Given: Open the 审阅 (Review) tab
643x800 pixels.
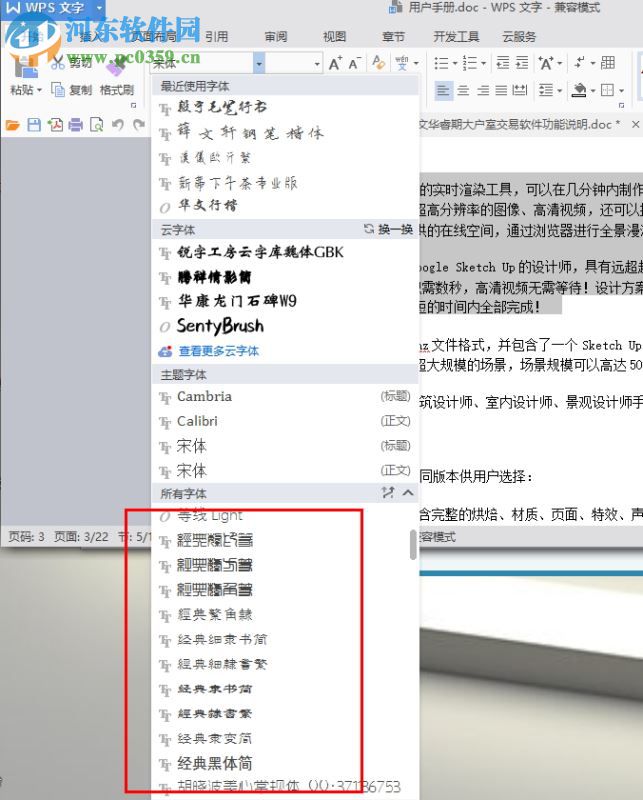Looking at the screenshot, I should tap(276, 37).
